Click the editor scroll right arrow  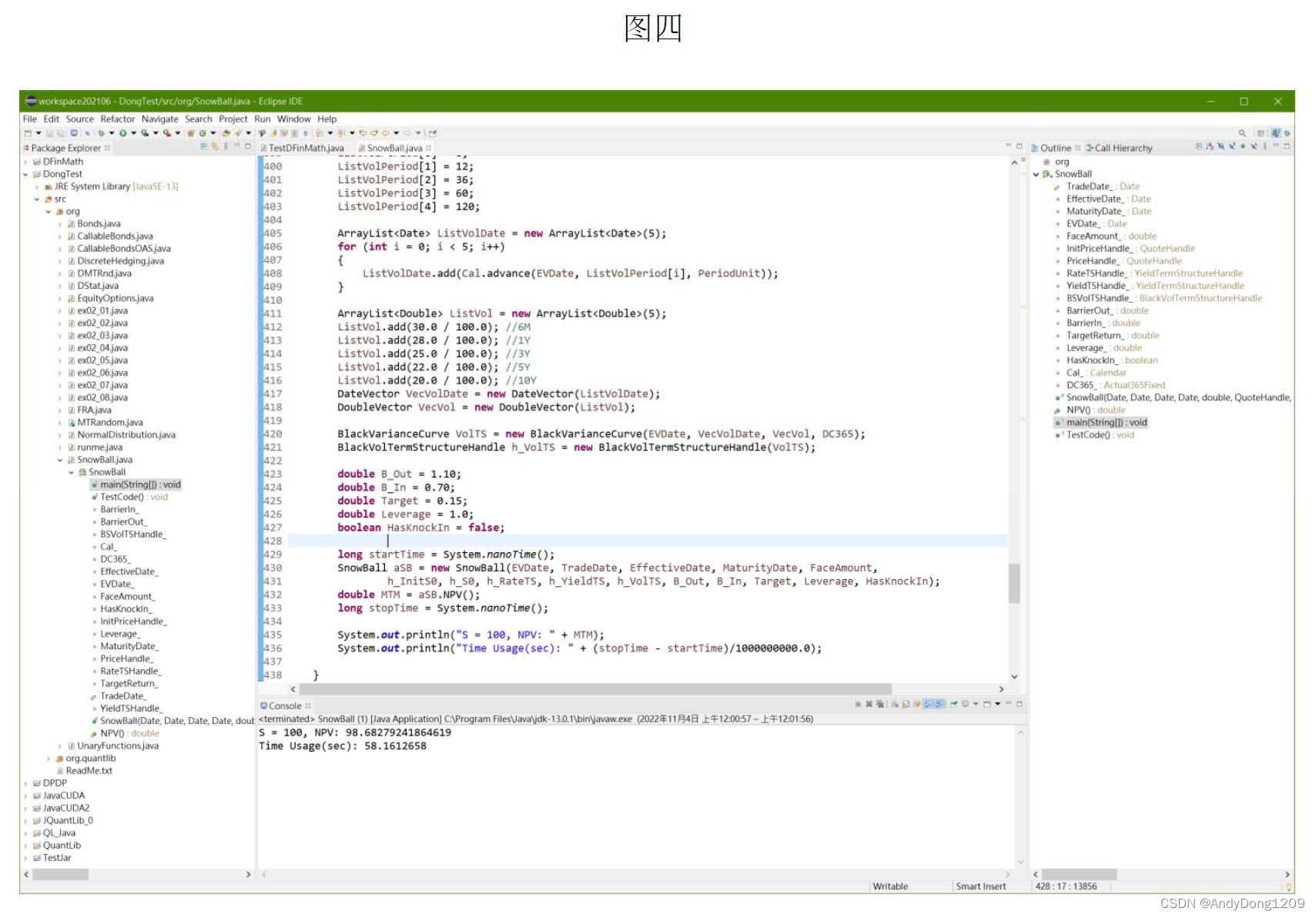coord(1001,688)
